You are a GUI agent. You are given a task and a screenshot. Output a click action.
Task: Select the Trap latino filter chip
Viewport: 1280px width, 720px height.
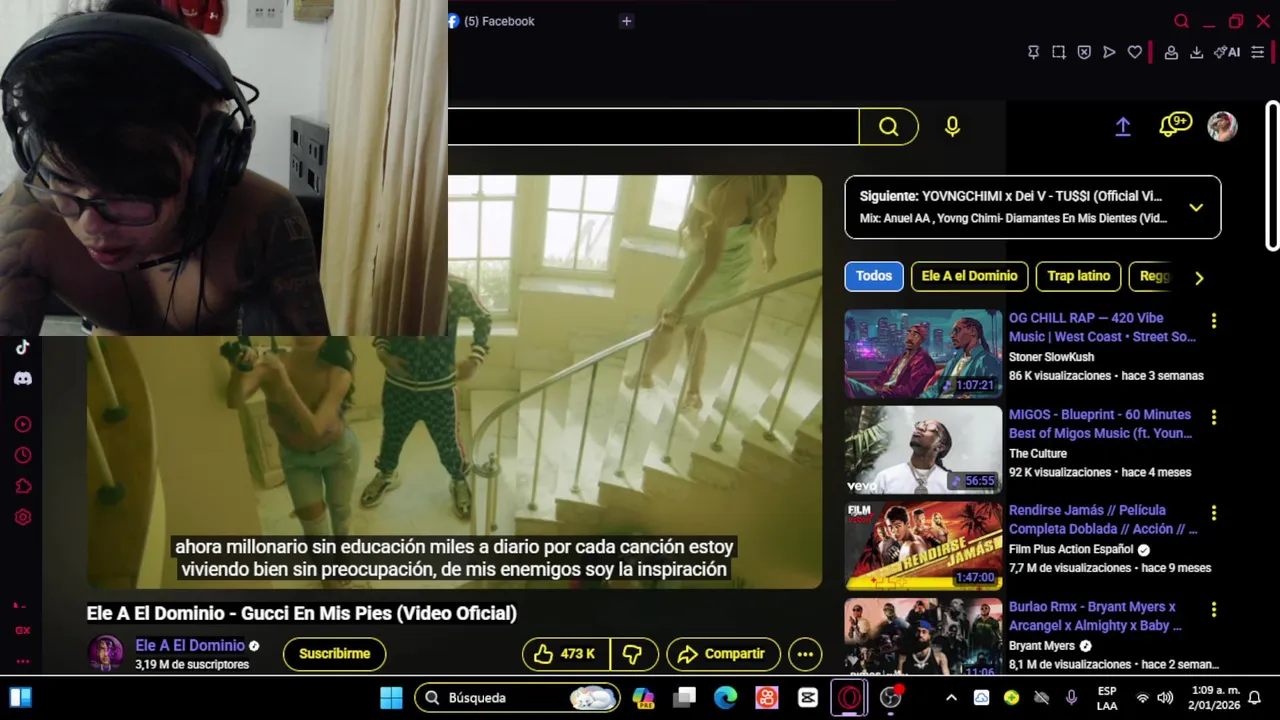pyautogui.click(x=1078, y=276)
